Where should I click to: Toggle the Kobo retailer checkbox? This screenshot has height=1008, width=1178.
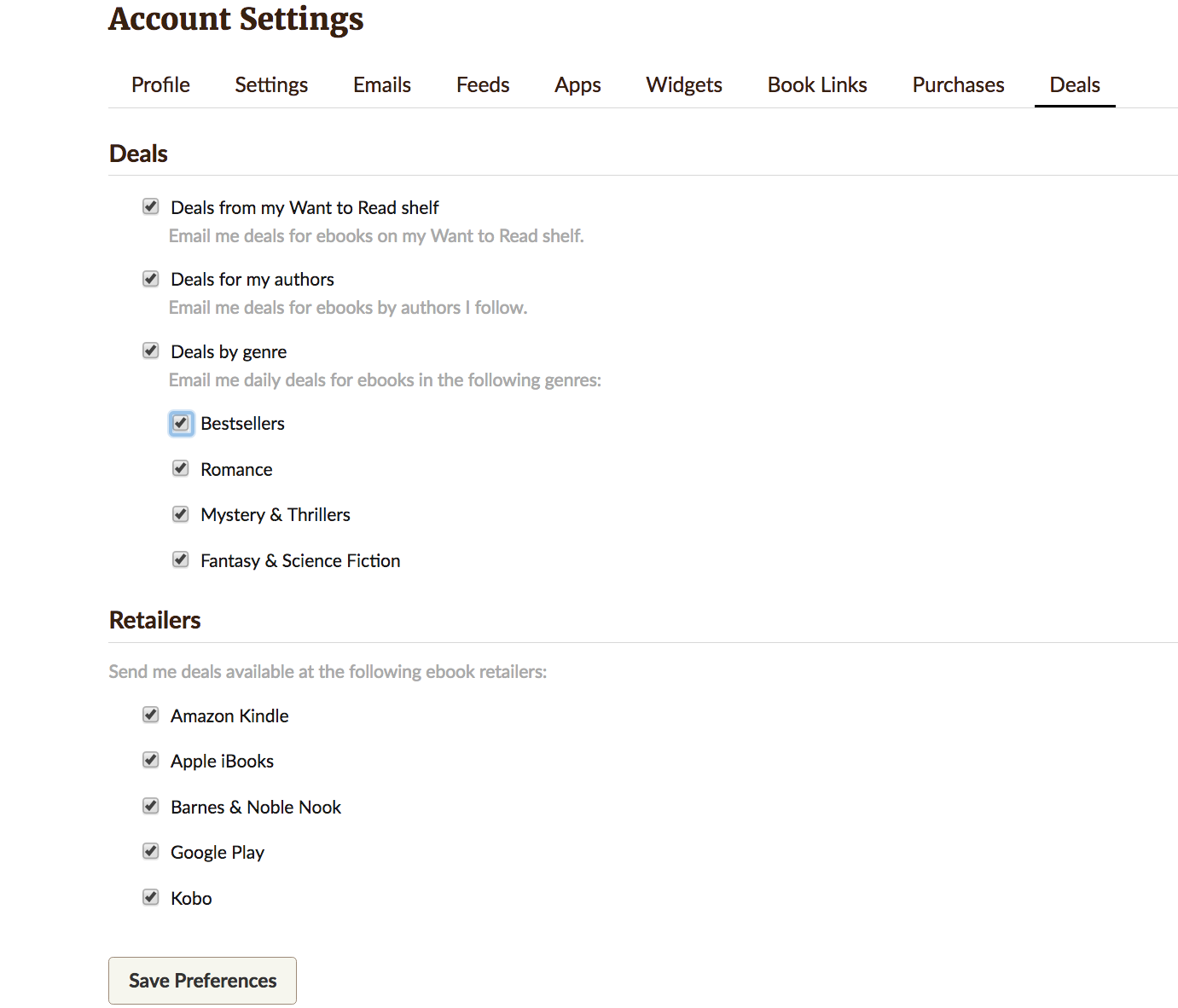click(151, 897)
